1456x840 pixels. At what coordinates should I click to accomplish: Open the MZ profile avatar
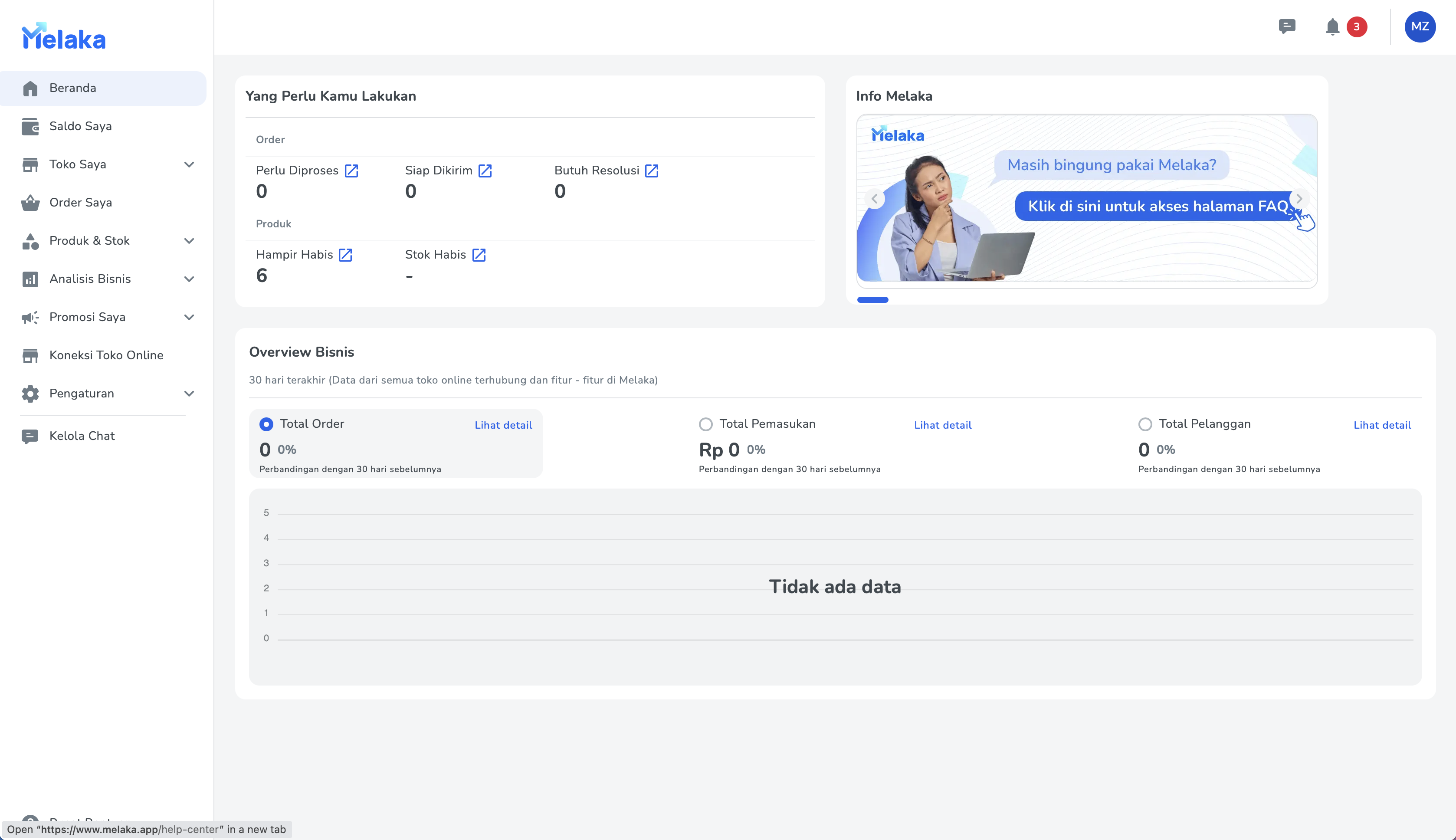(1420, 26)
